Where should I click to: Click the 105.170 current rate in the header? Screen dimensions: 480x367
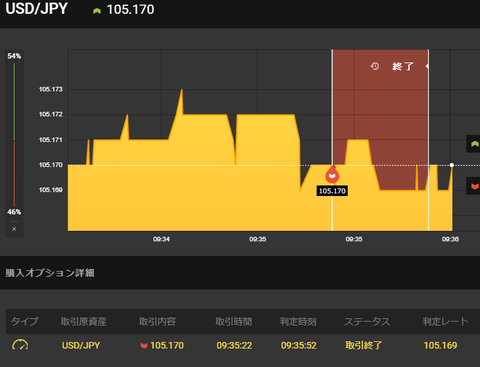(130, 10)
